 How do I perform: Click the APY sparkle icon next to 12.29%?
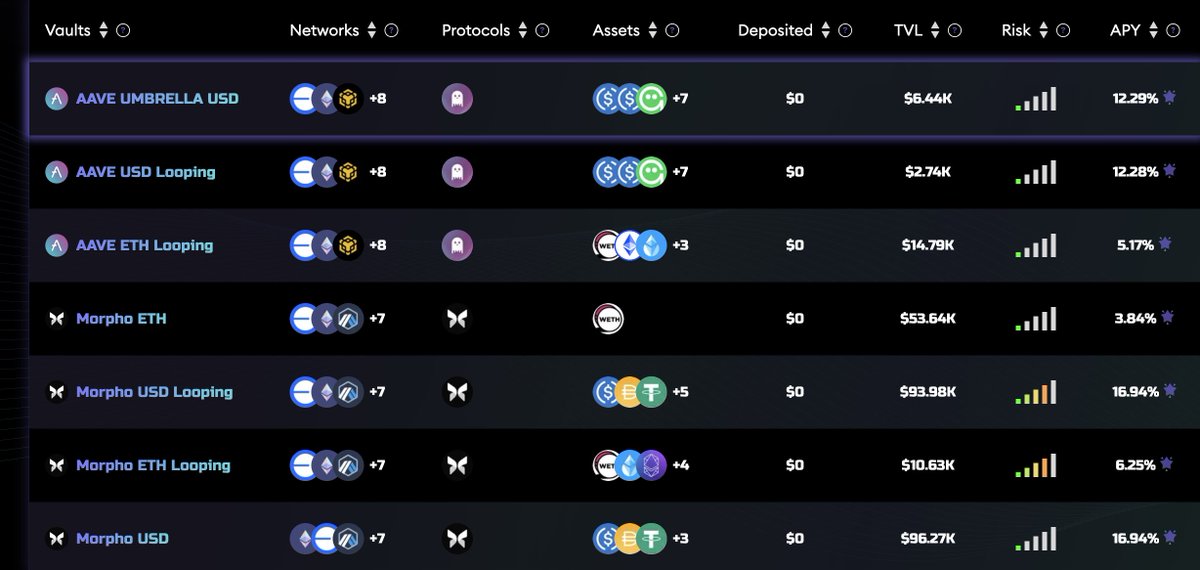coord(1168,98)
